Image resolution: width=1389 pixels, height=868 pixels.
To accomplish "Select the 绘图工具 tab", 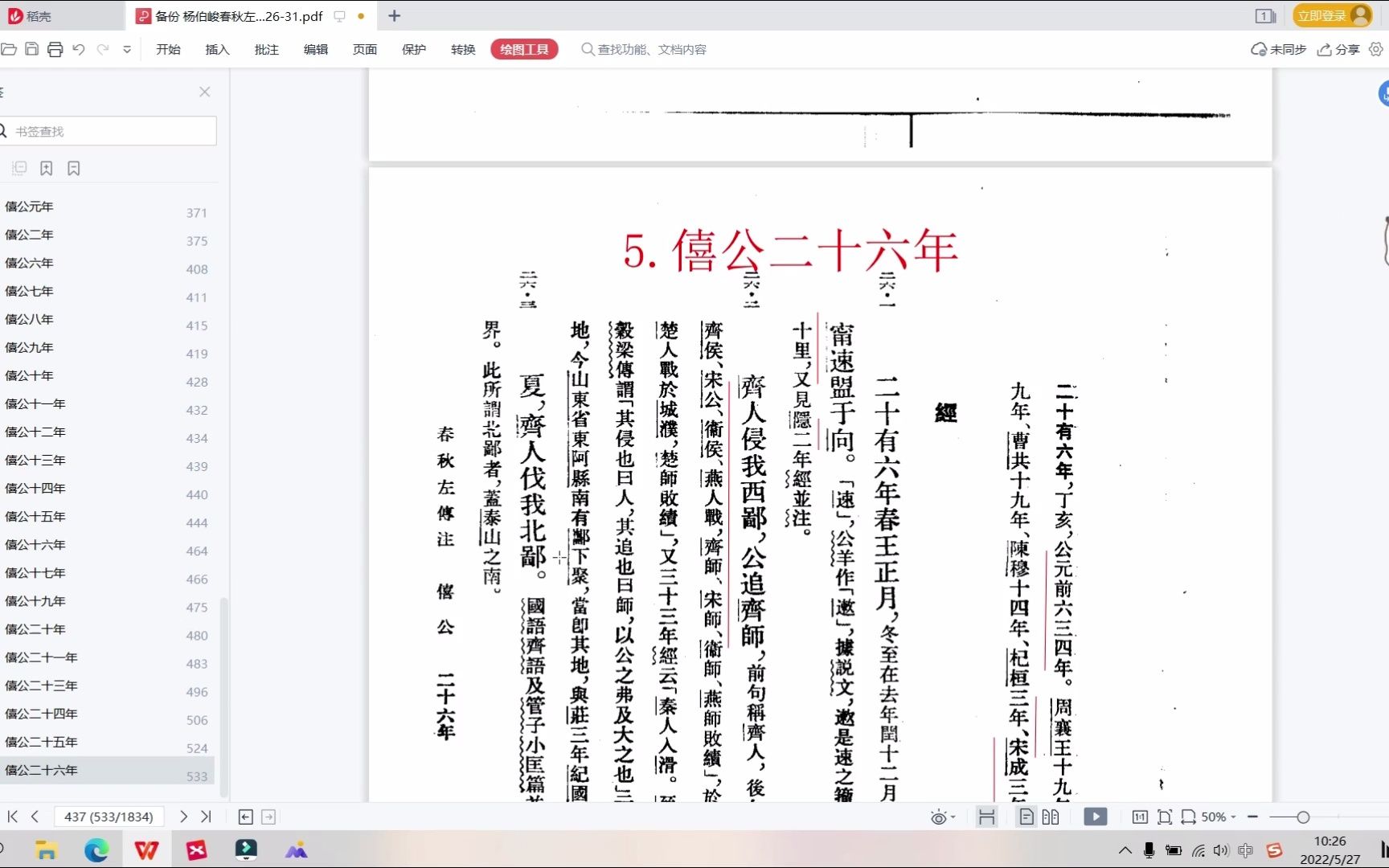I will click(524, 49).
